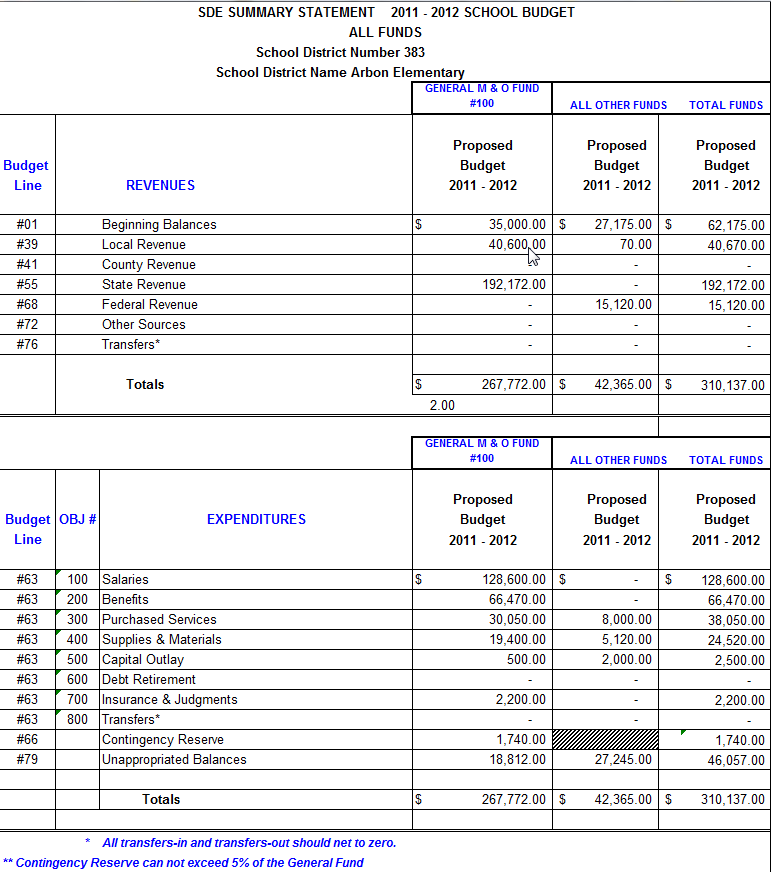Click the EXPENDITURES heading cell
The width and height of the screenshot is (771, 873).
pos(256,519)
